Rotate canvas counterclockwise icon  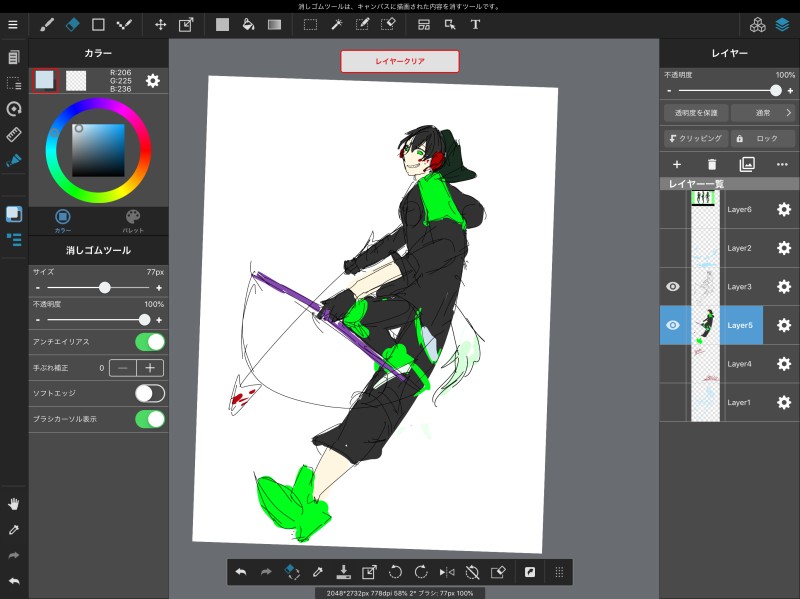pos(395,572)
